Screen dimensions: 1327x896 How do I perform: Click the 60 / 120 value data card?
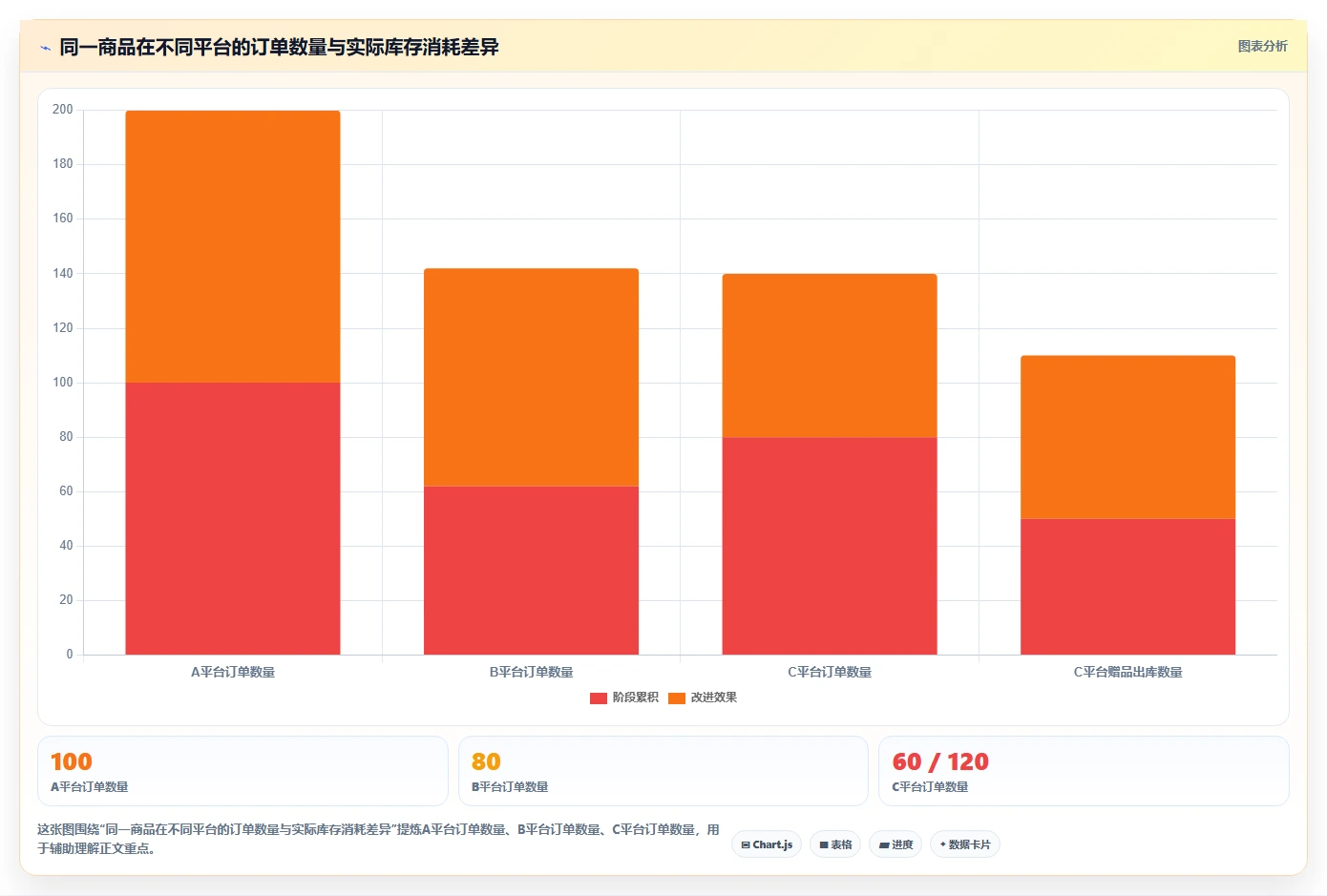point(1084,771)
